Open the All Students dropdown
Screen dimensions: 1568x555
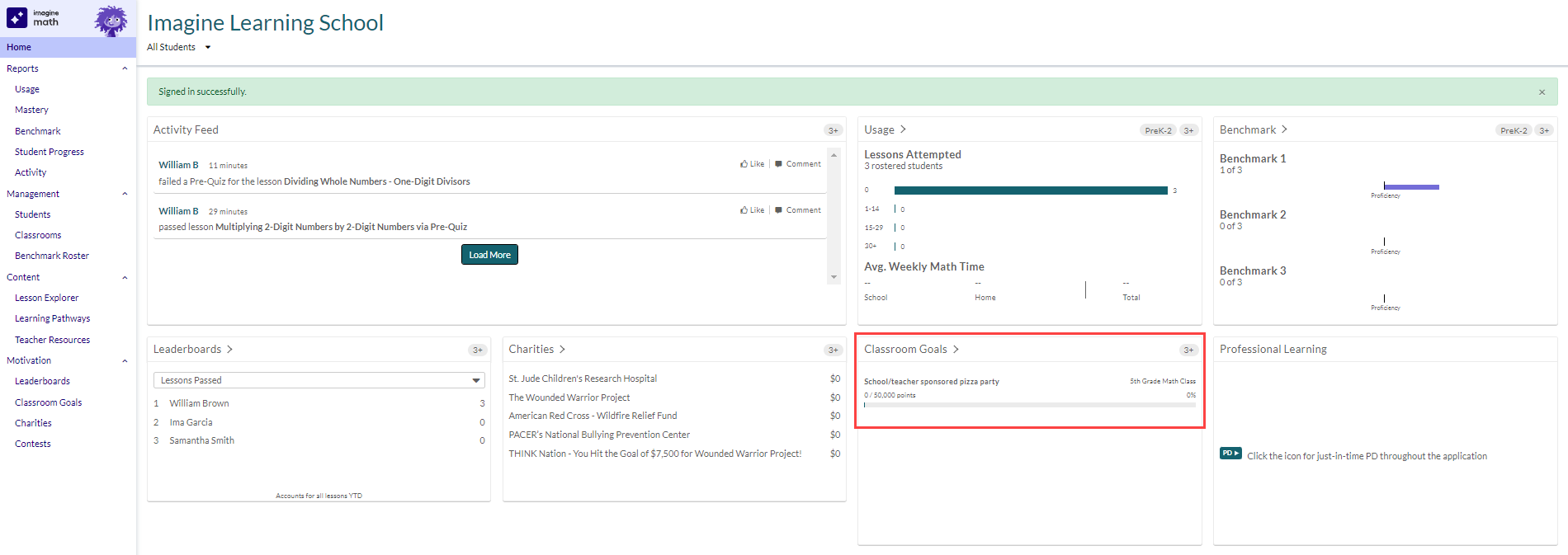(x=179, y=47)
